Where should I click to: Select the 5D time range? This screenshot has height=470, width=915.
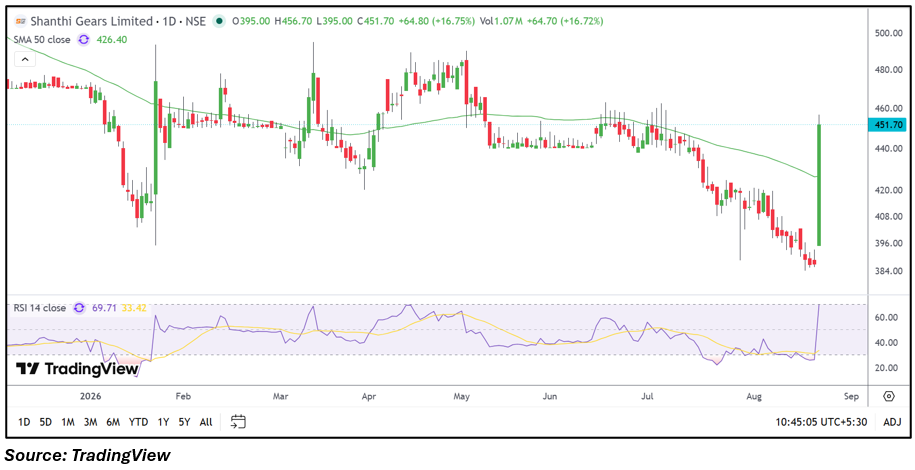click(x=46, y=422)
